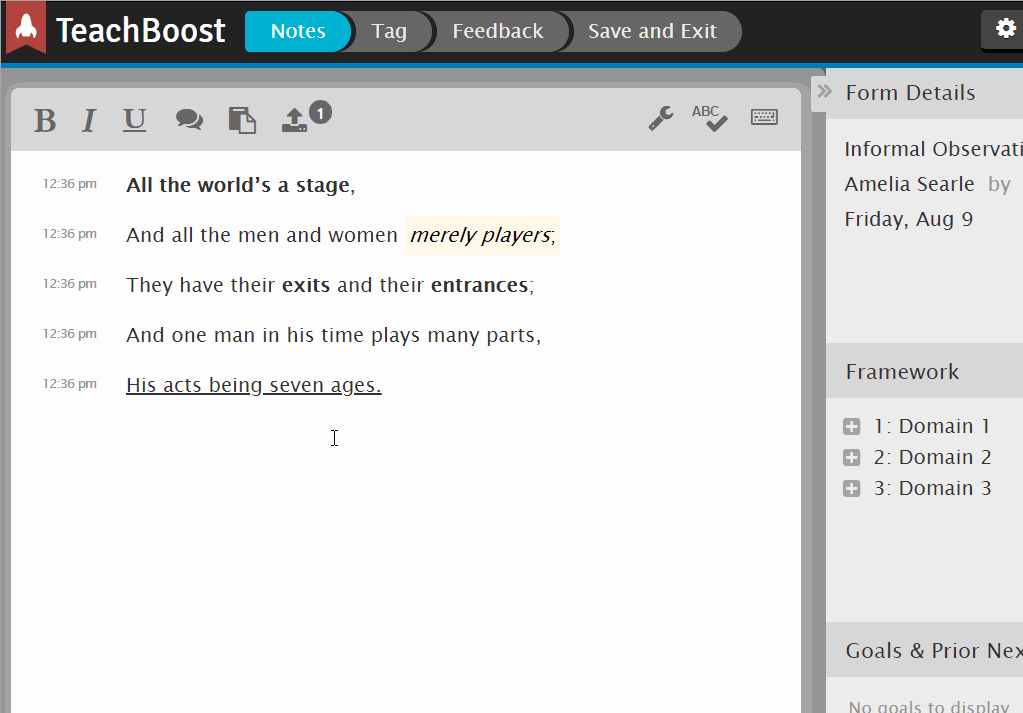Click the timestamp beside 'His acts being seven ages.'
The image size is (1023, 713).
[70, 384]
